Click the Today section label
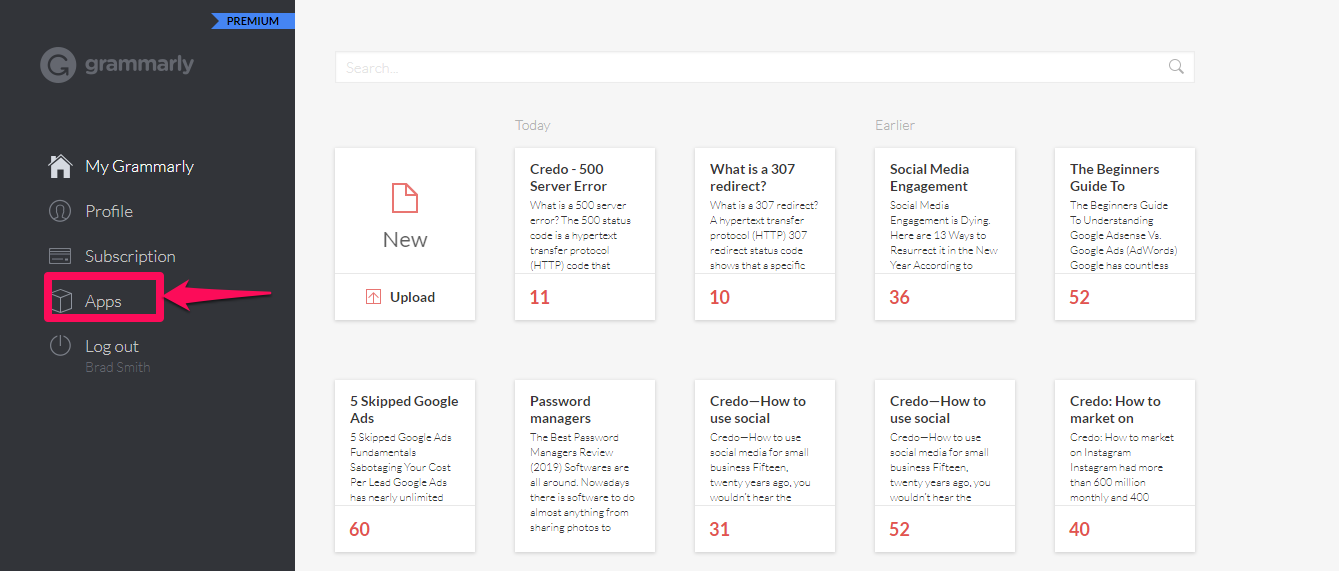This screenshot has width=1339, height=571. (533, 125)
